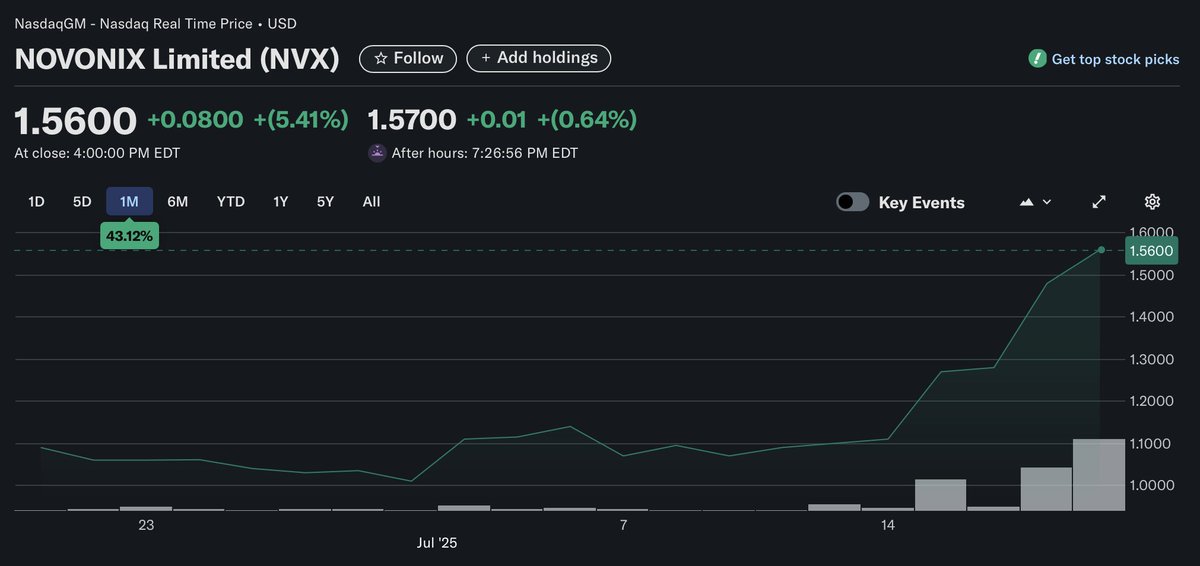Expand chart to full screen
Viewport: 1200px width, 566px height.
pyautogui.click(x=1099, y=202)
